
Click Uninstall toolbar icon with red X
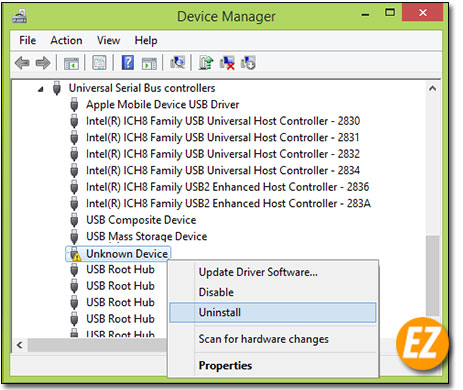(227, 63)
